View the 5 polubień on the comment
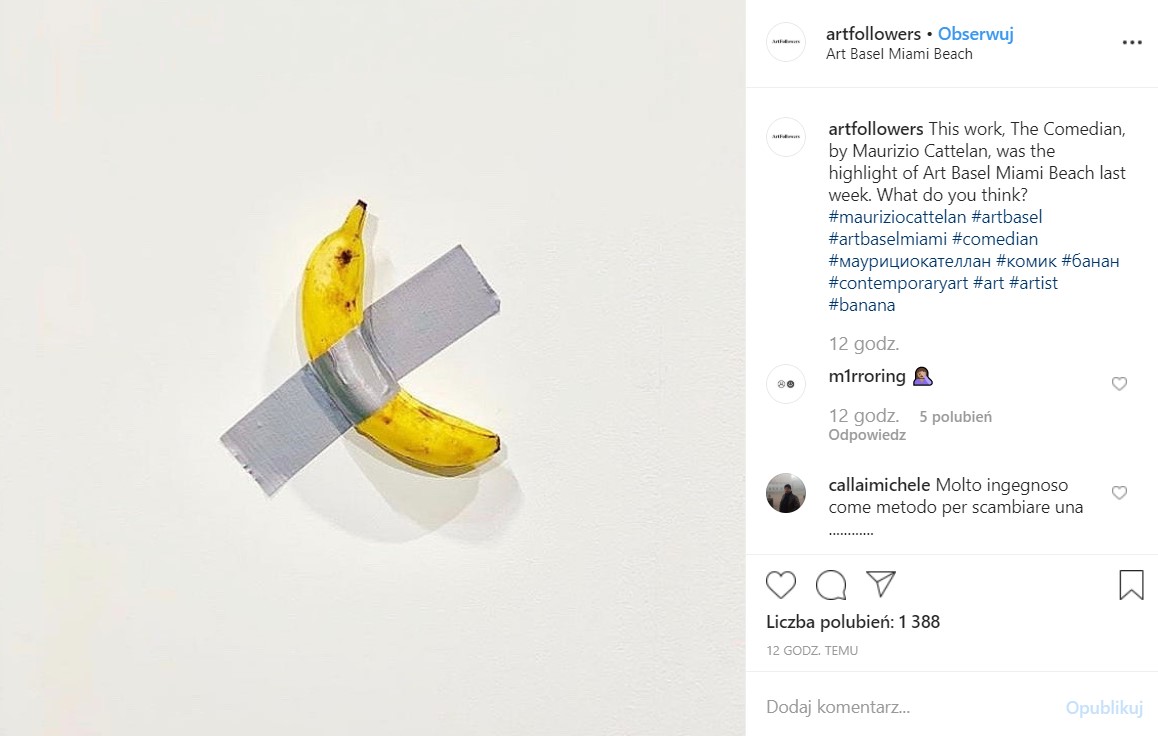The width and height of the screenshot is (1158, 736). [955, 417]
